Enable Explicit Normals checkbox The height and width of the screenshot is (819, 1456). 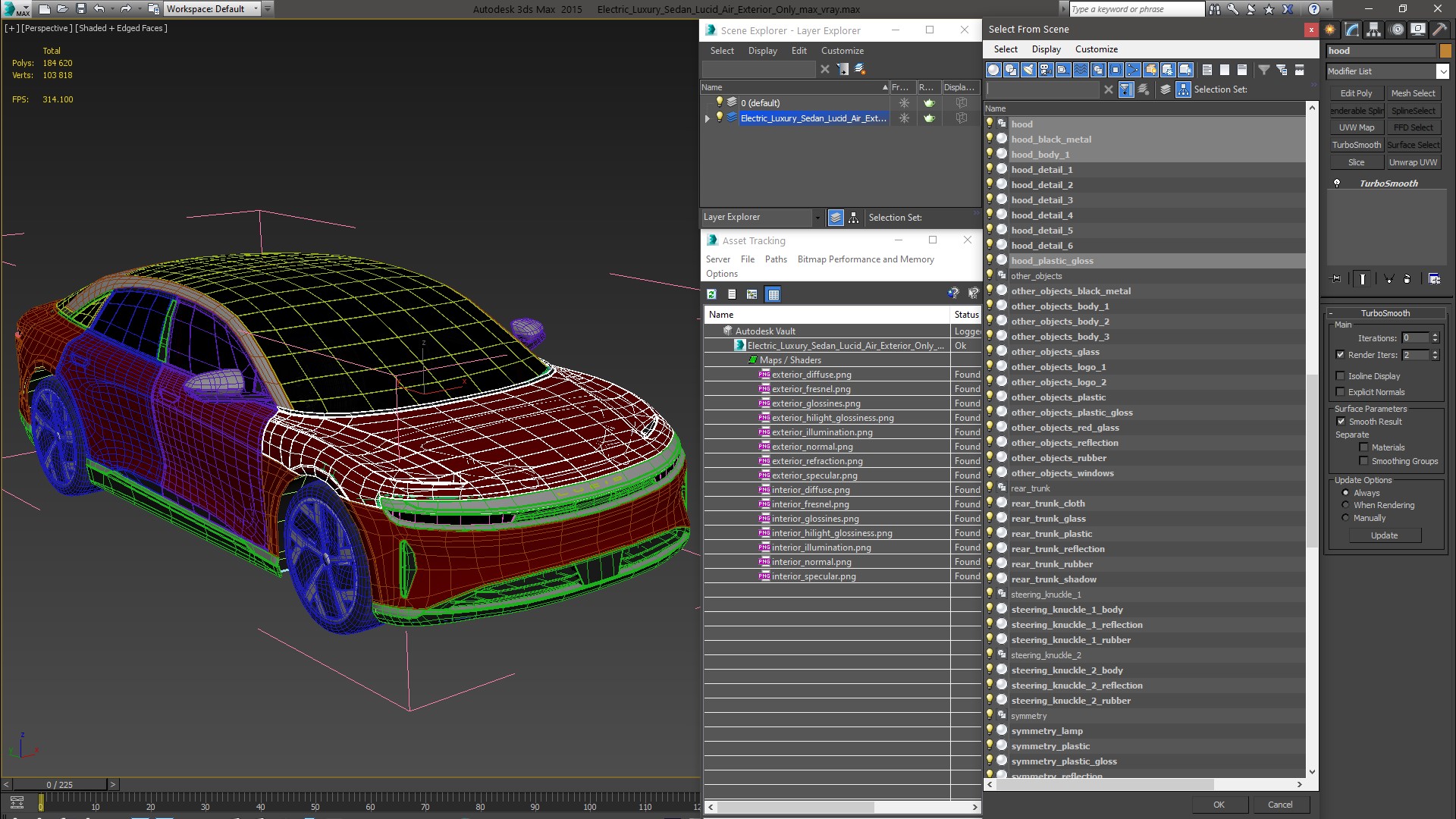[1340, 392]
